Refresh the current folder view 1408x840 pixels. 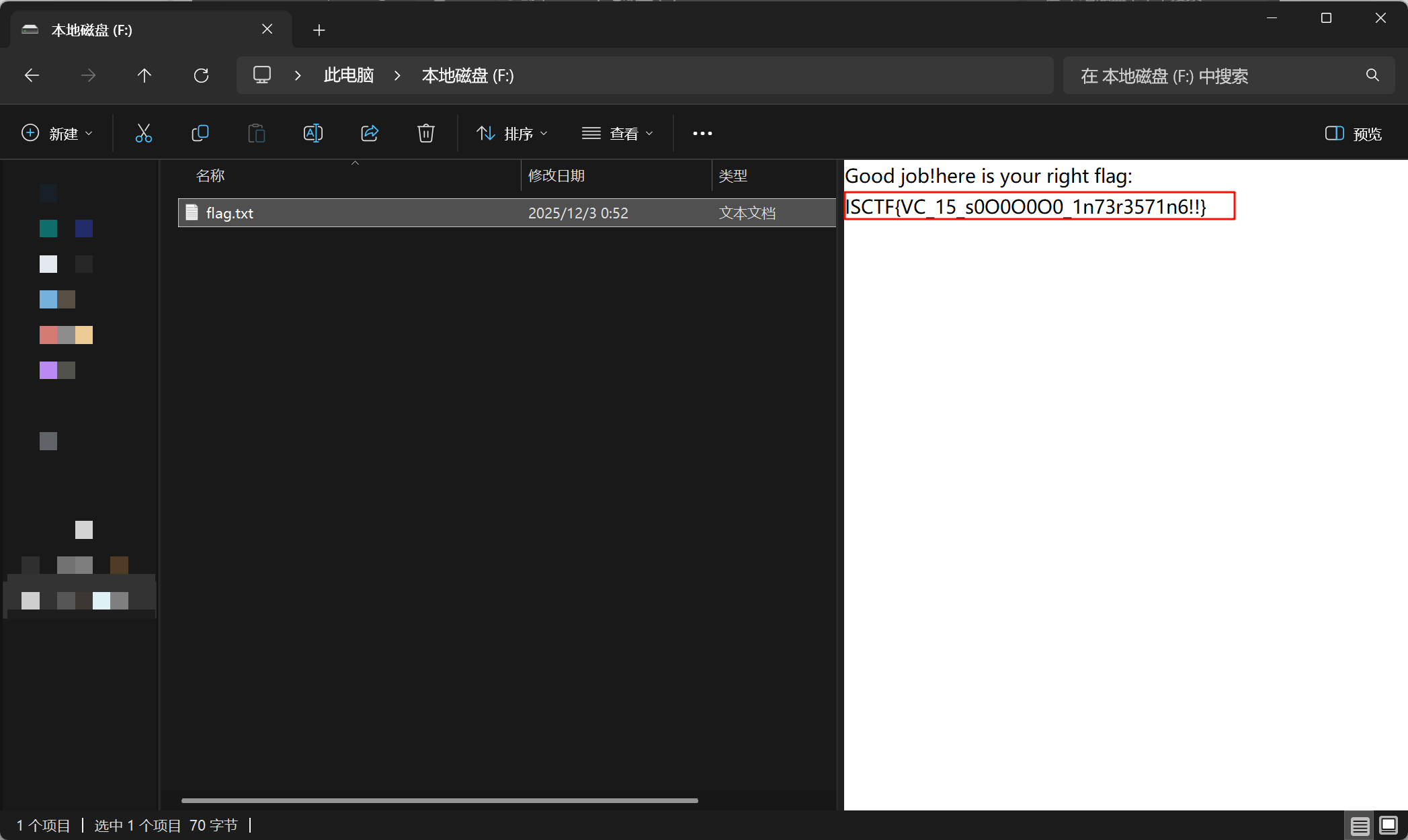tap(201, 75)
